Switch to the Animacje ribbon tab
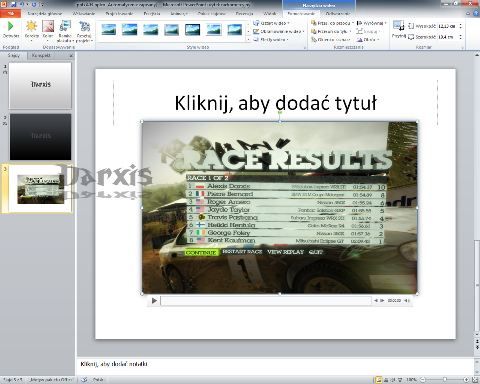Image resolution: width=480 pixels, height=384 pixels. [179, 14]
